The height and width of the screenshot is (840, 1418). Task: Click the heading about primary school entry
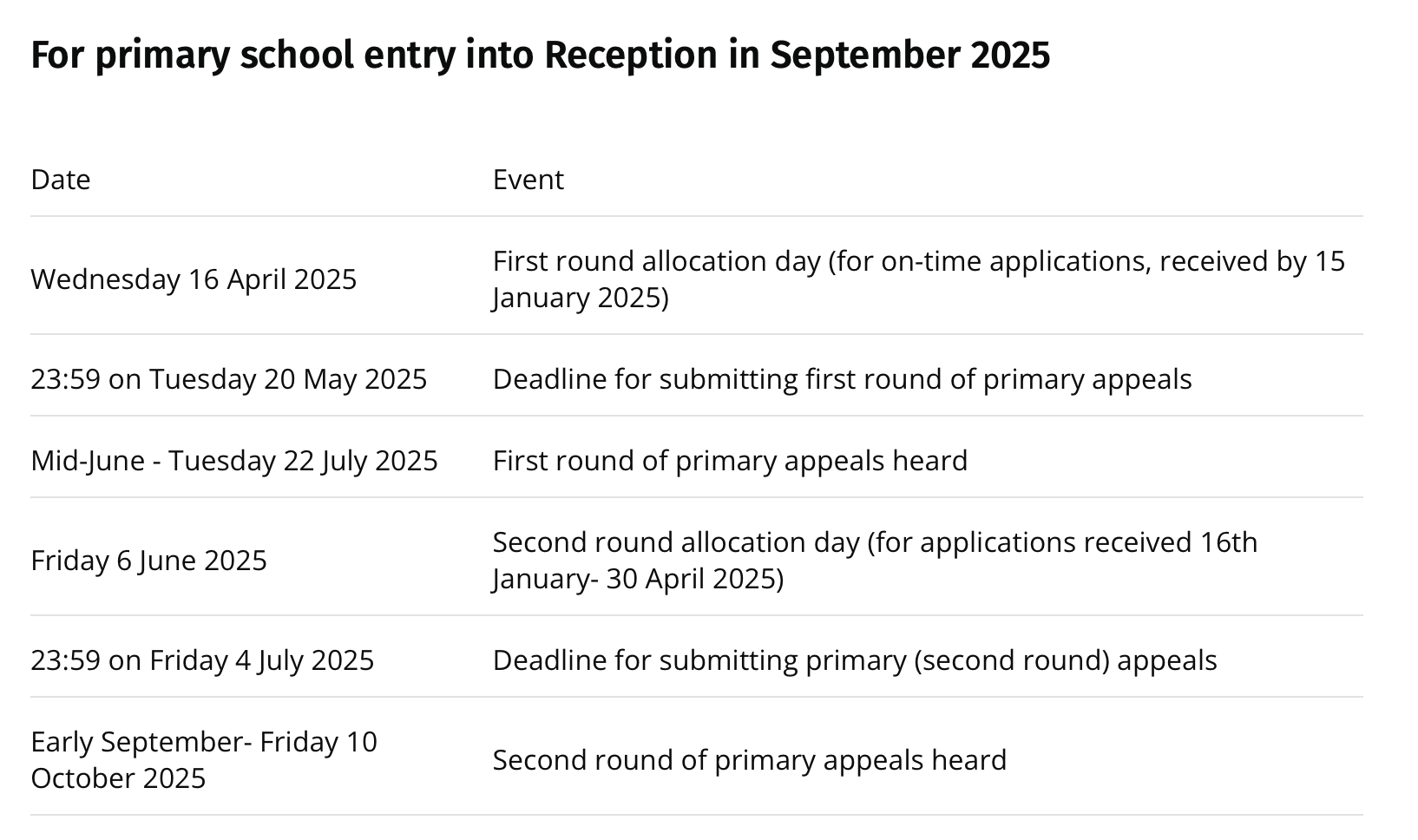pyautogui.click(x=540, y=56)
